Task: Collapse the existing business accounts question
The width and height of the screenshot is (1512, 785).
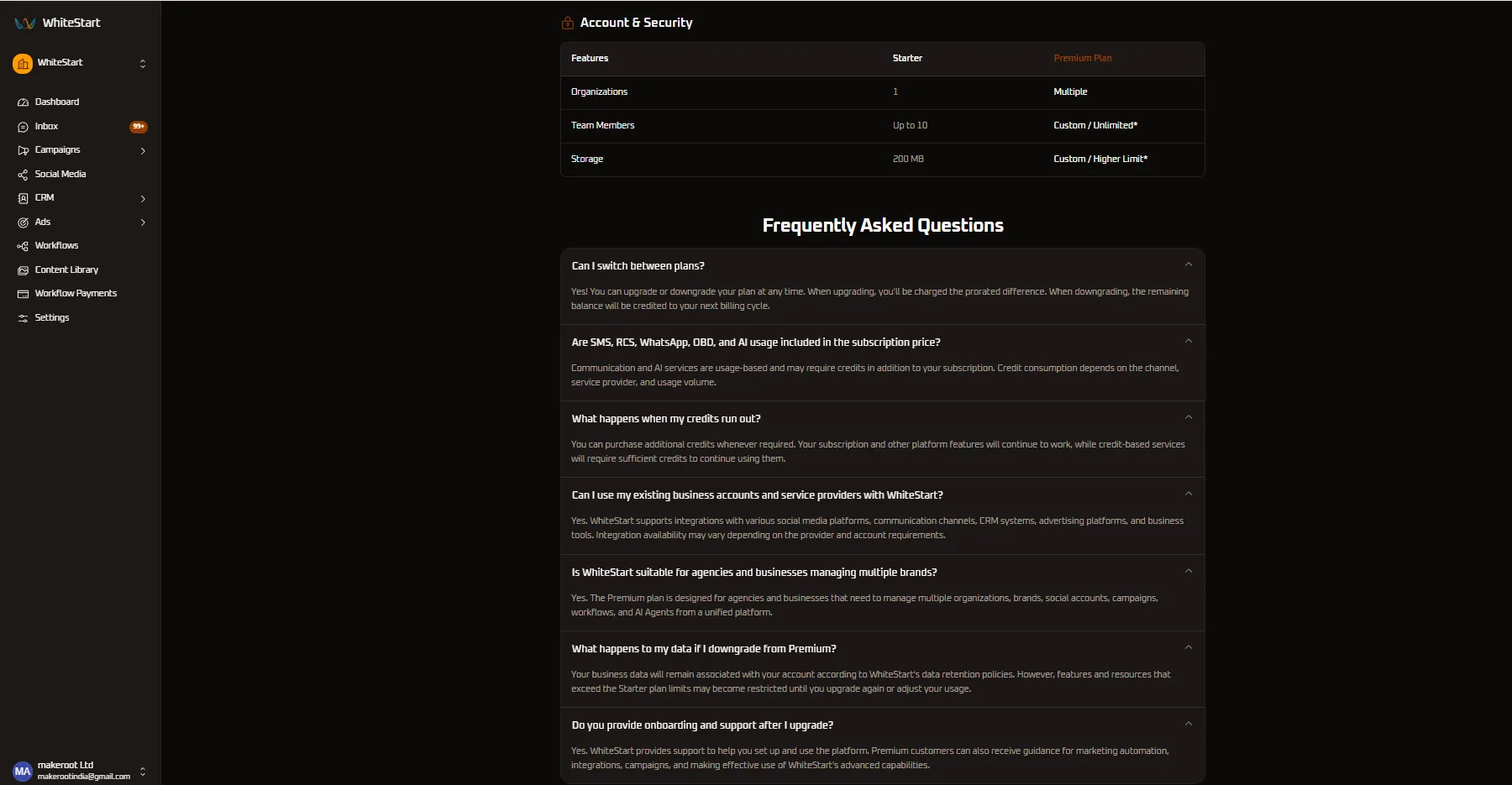Action: point(1188,494)
